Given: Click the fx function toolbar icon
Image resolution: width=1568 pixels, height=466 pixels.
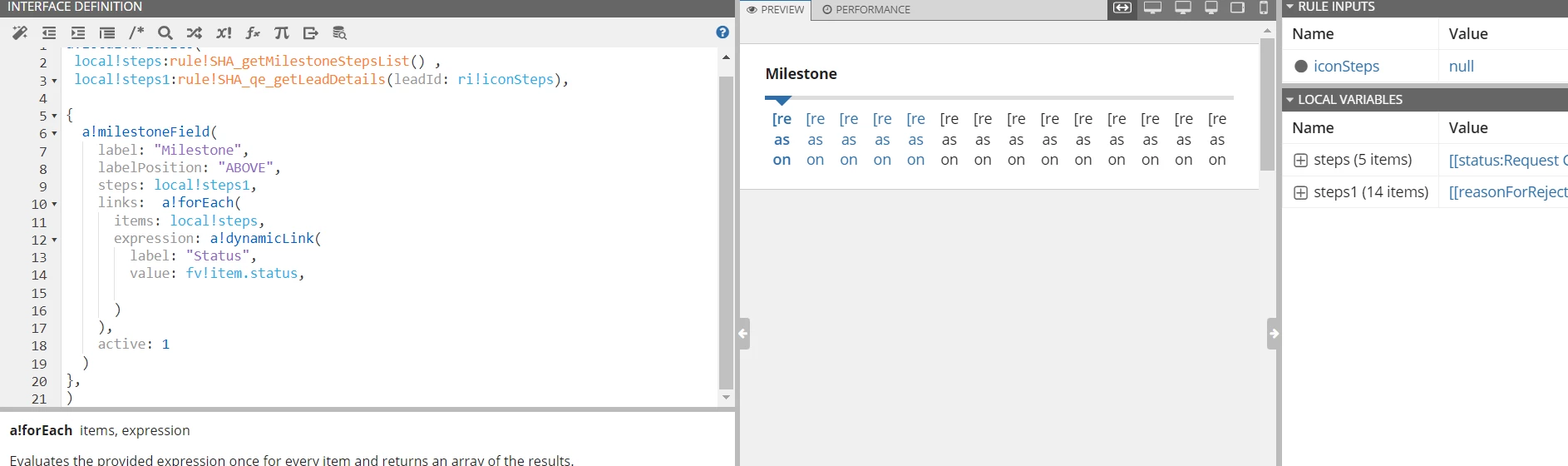Looking at the screenshot, I should pos(253,33).
